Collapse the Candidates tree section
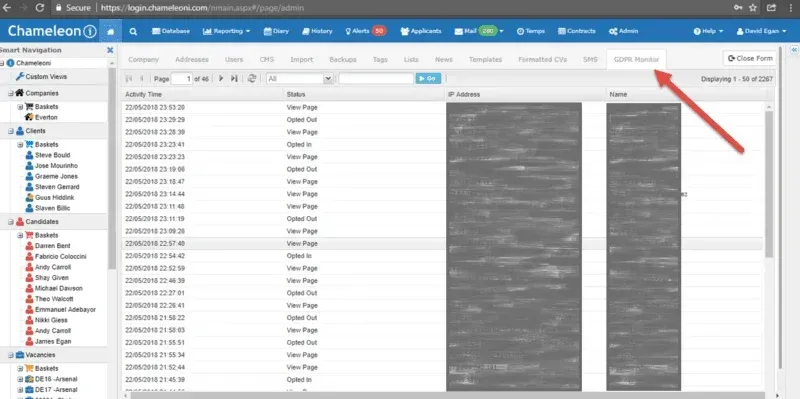The image size is (800, 399). pyautogui.click(x=11, y=222)
